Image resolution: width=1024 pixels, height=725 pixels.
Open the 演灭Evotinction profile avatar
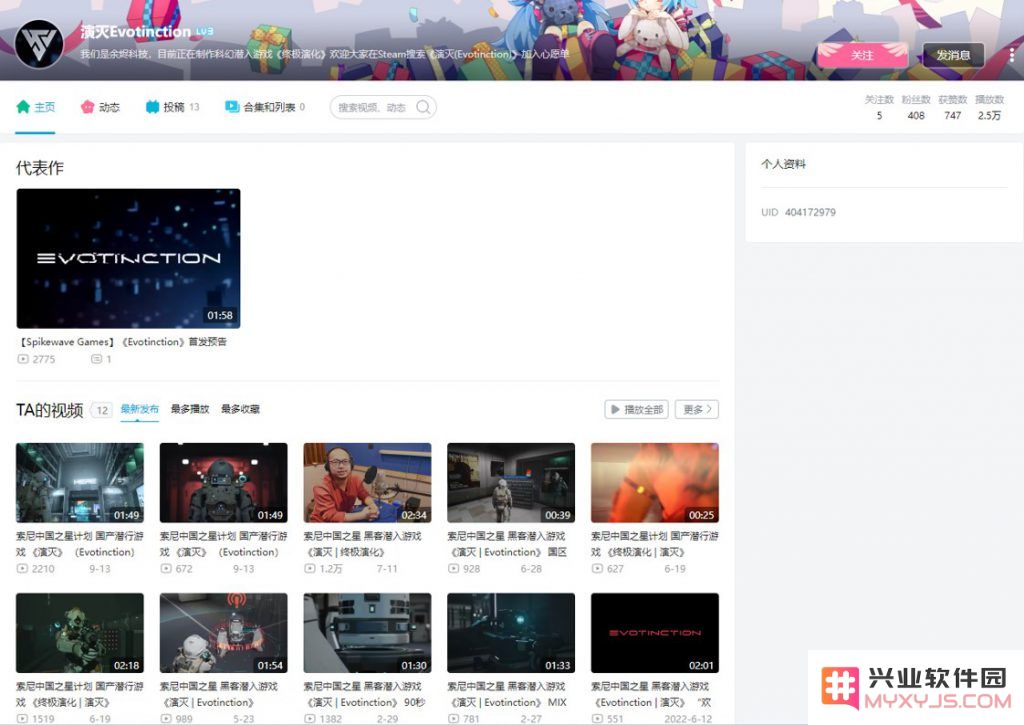(39, 44)
